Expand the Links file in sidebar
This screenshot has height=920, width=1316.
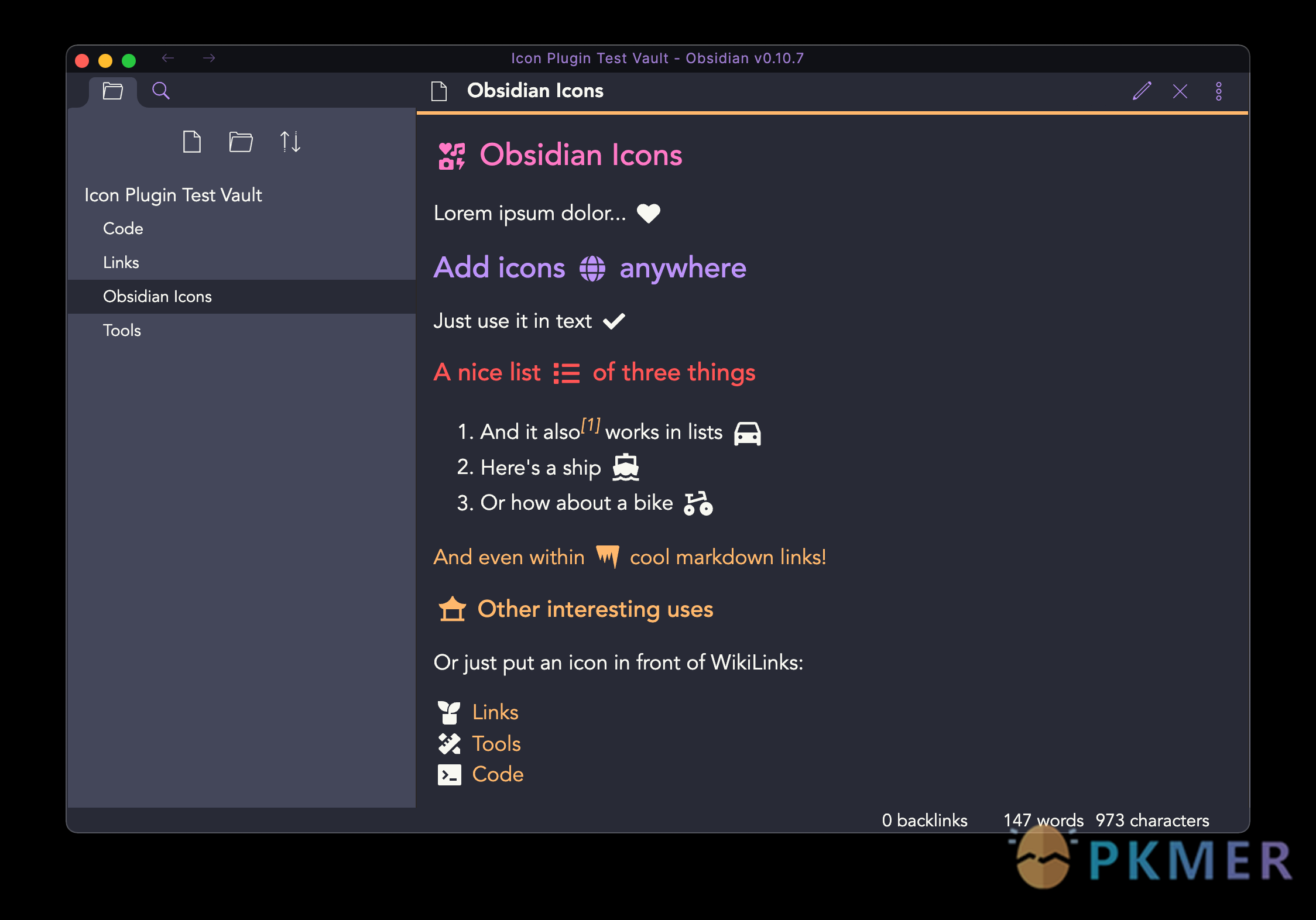tap(119, 263)
